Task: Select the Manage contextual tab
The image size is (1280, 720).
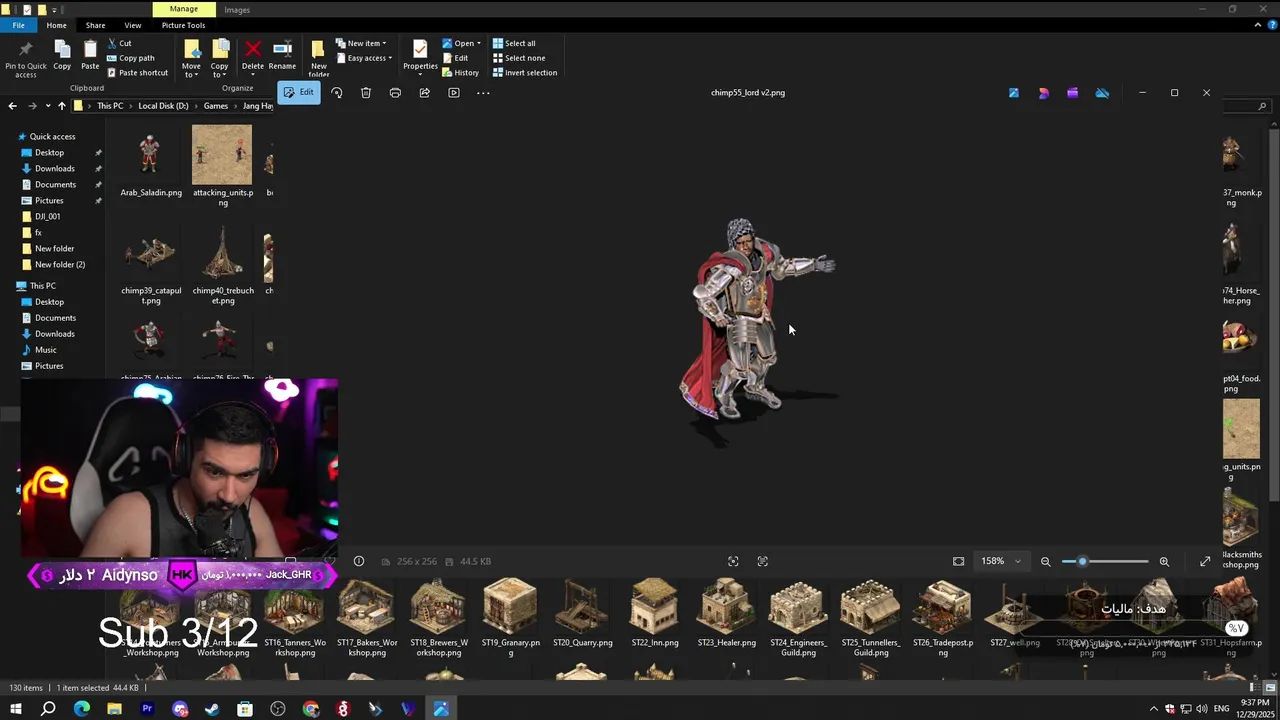Action: 183,9
